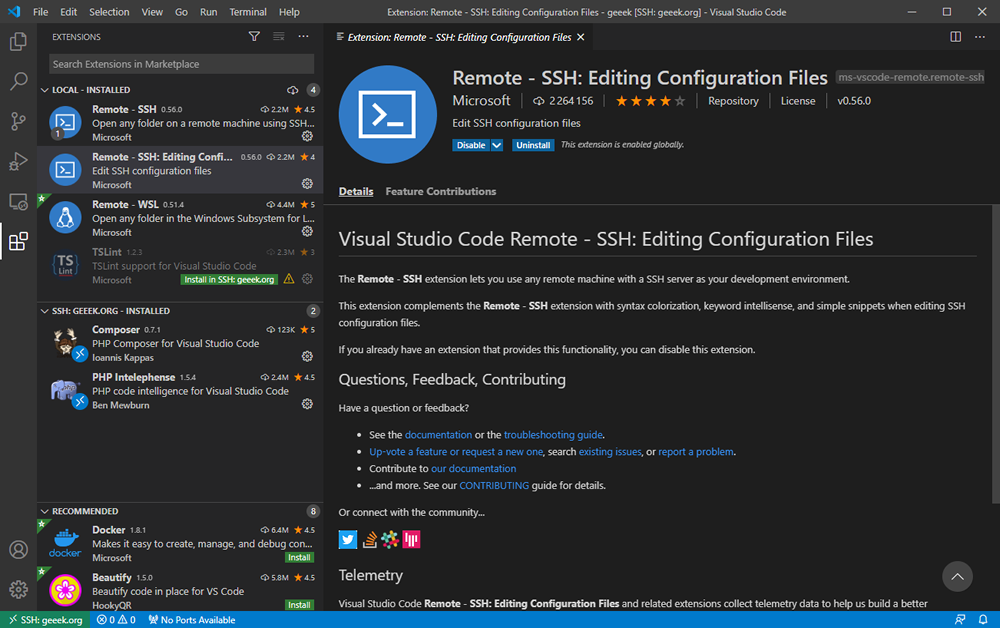Click SSH: geeek.org remote status indicator
Viewport: 1000px width, 628px height.
[x=46, y=620]
